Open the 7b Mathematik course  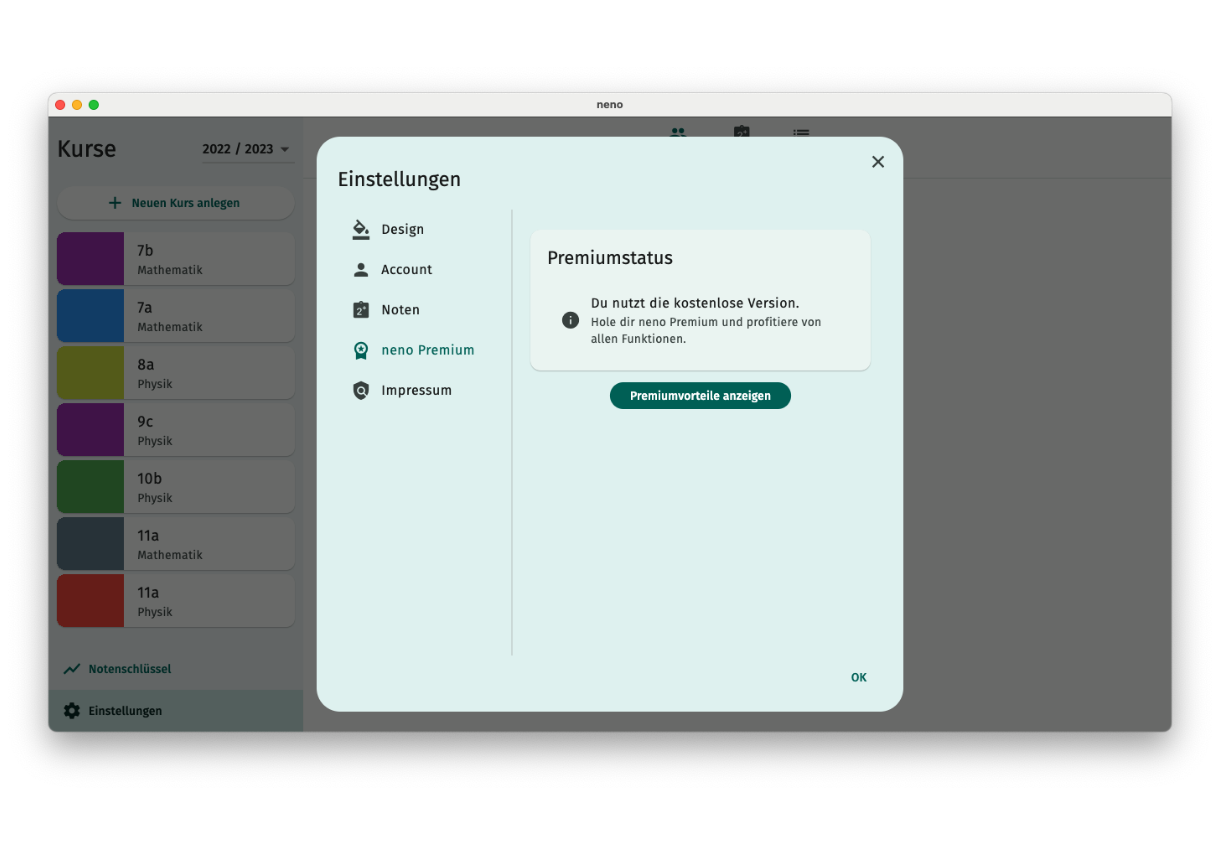175,259
